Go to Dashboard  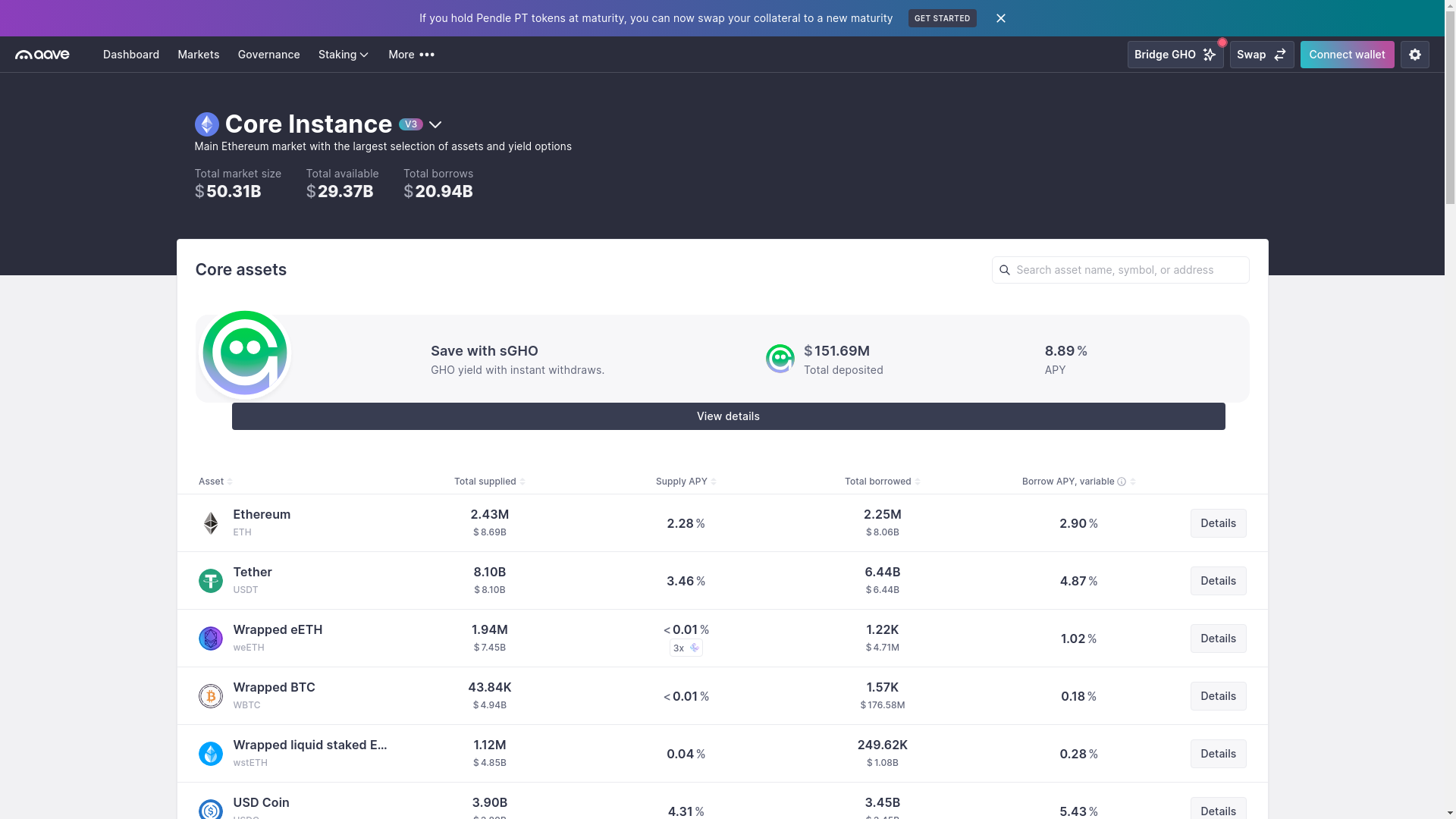tap(131, 55)
